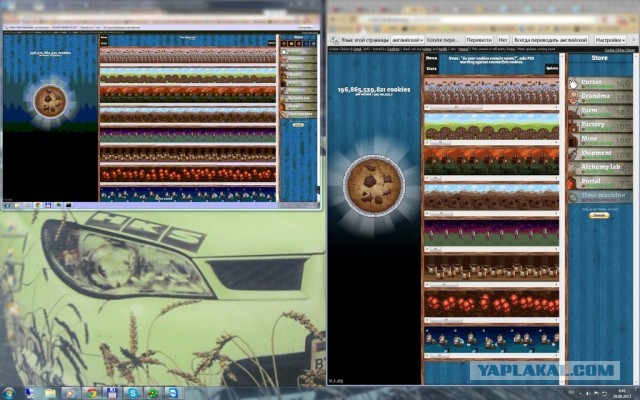Open the green clover taskbar icon

153,393
